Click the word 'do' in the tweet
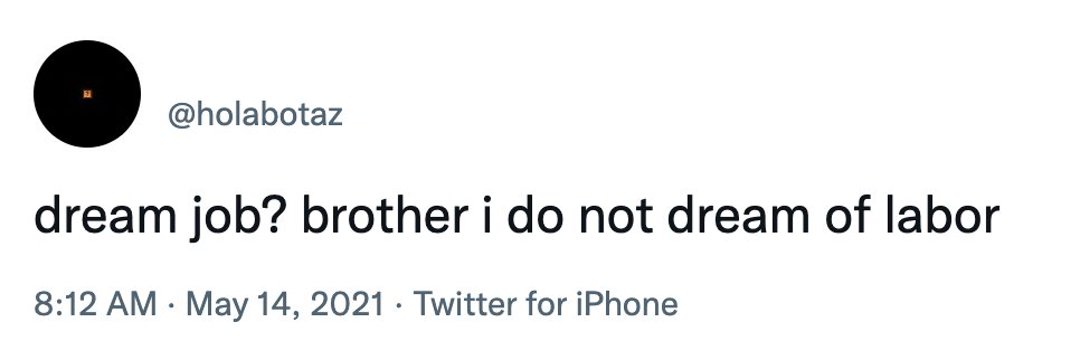Image resolution: width=1080 pixels, height=360 pixels. click(x=537, y=216)
